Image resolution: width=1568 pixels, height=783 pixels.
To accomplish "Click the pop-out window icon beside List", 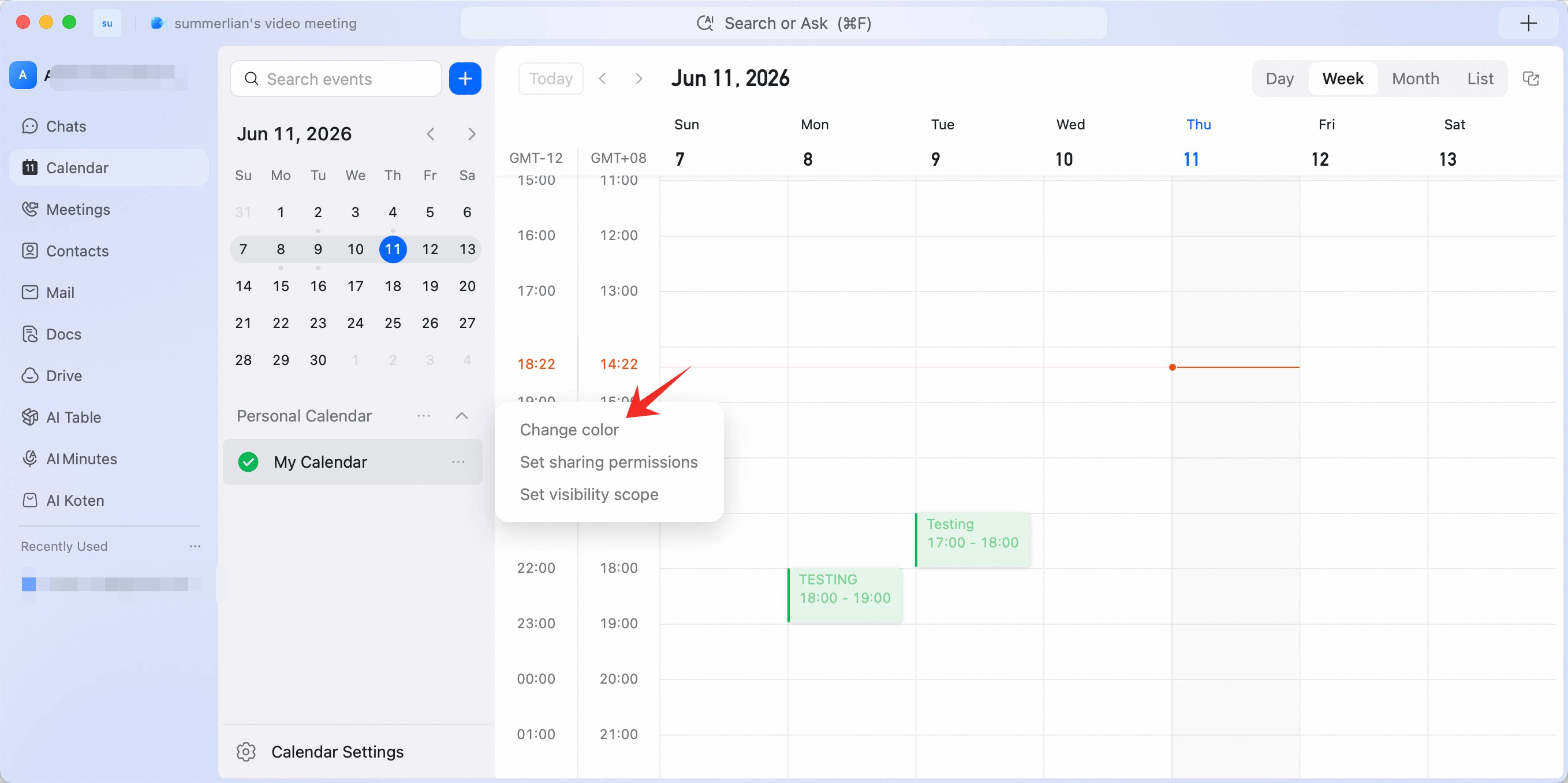I will 1530,79.
